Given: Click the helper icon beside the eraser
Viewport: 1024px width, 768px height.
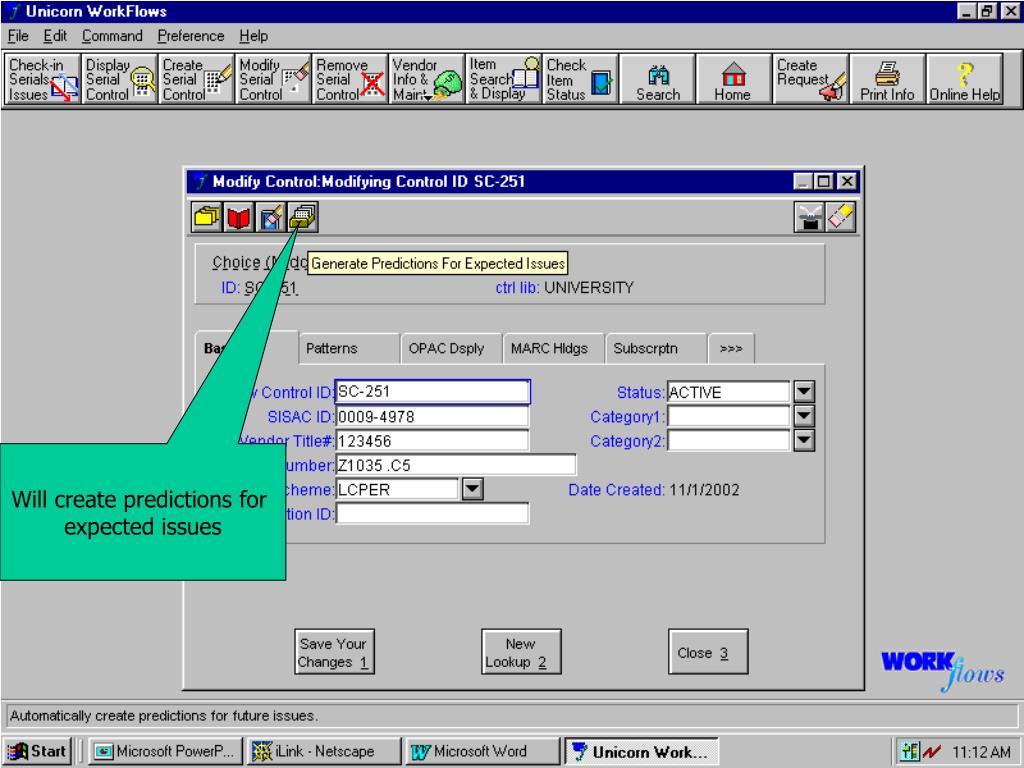Looking at the screenshot, I should click(x=809, y=217).
